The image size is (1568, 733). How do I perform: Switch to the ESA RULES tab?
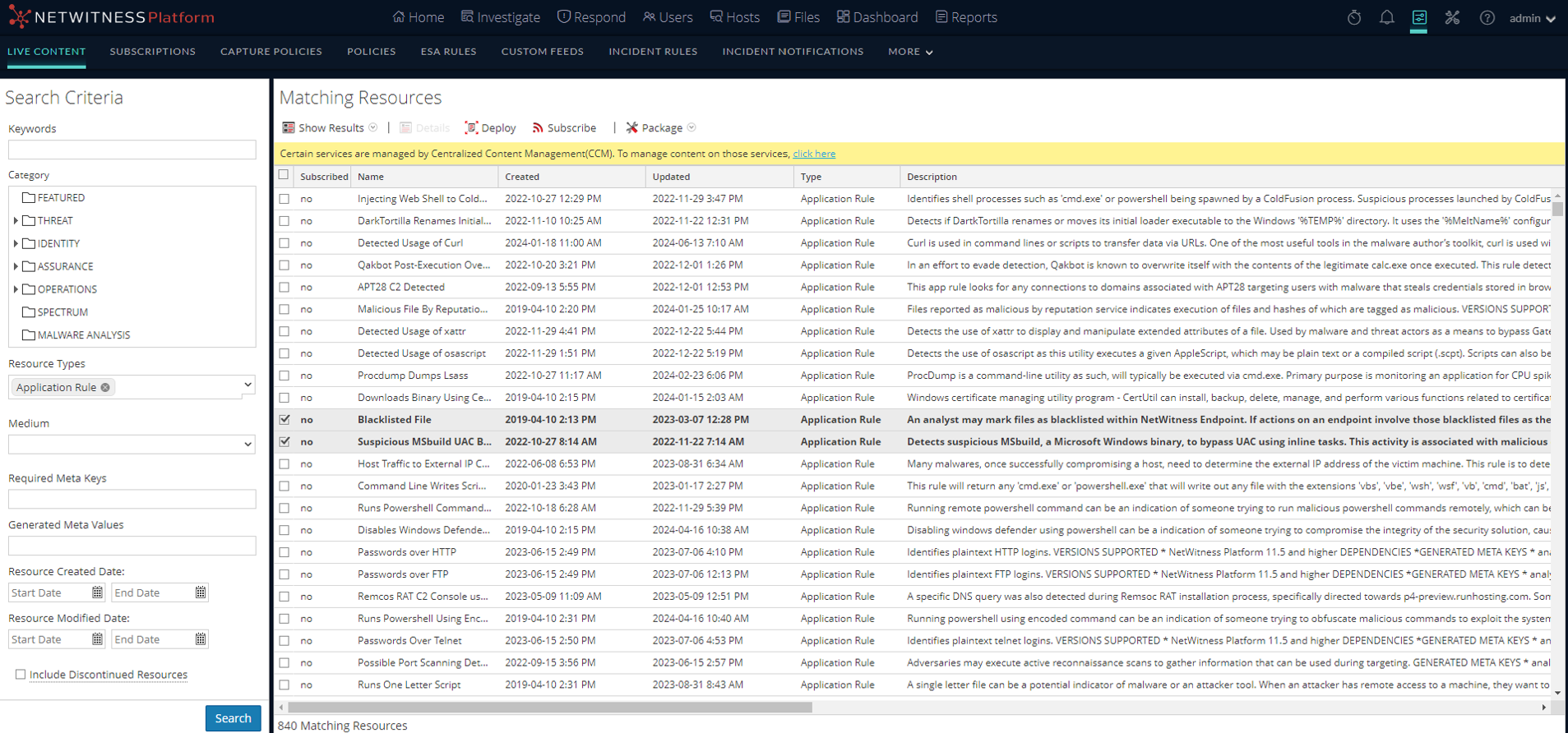tap(449, 52)
